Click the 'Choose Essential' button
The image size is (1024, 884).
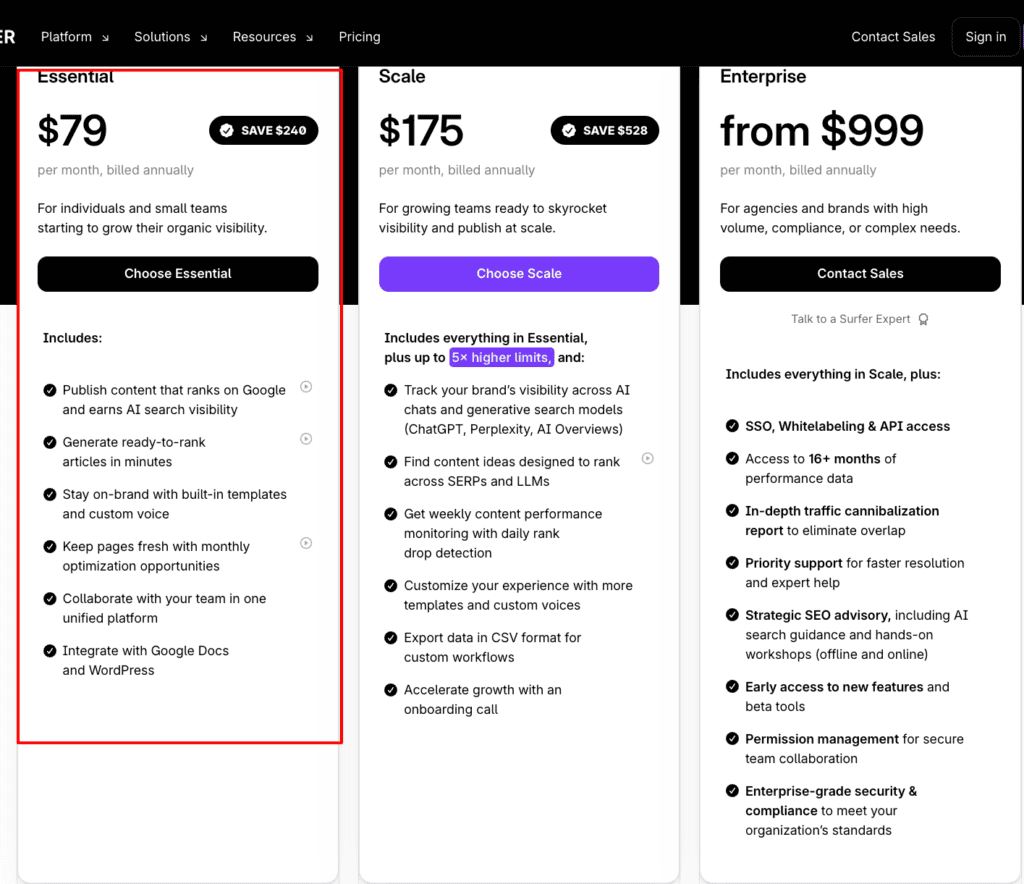[x=177, y=273]
